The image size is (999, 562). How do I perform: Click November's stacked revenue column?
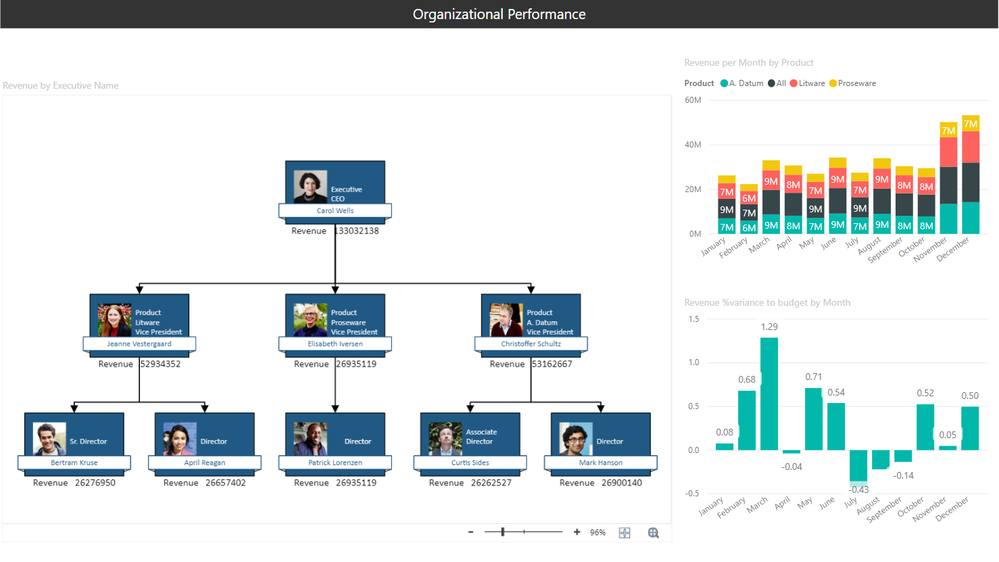[x=948, y=178]
